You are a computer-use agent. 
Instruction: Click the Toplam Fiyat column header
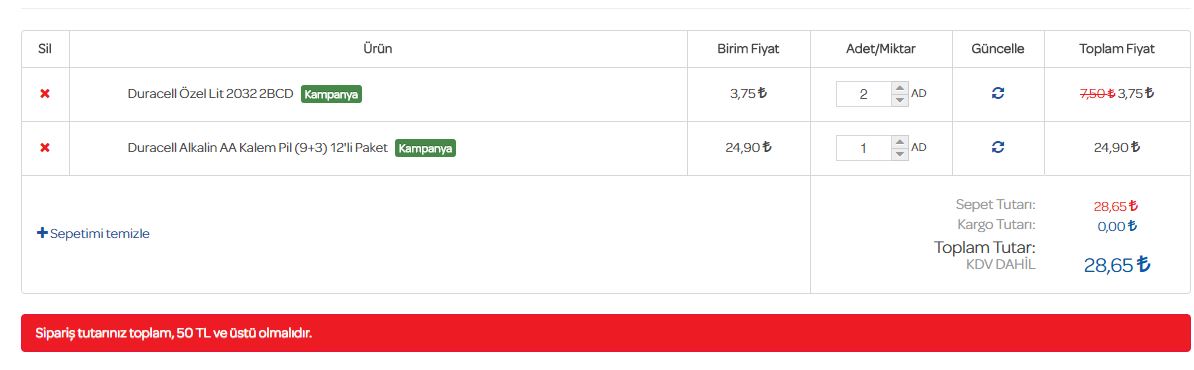coord(1116,49)
